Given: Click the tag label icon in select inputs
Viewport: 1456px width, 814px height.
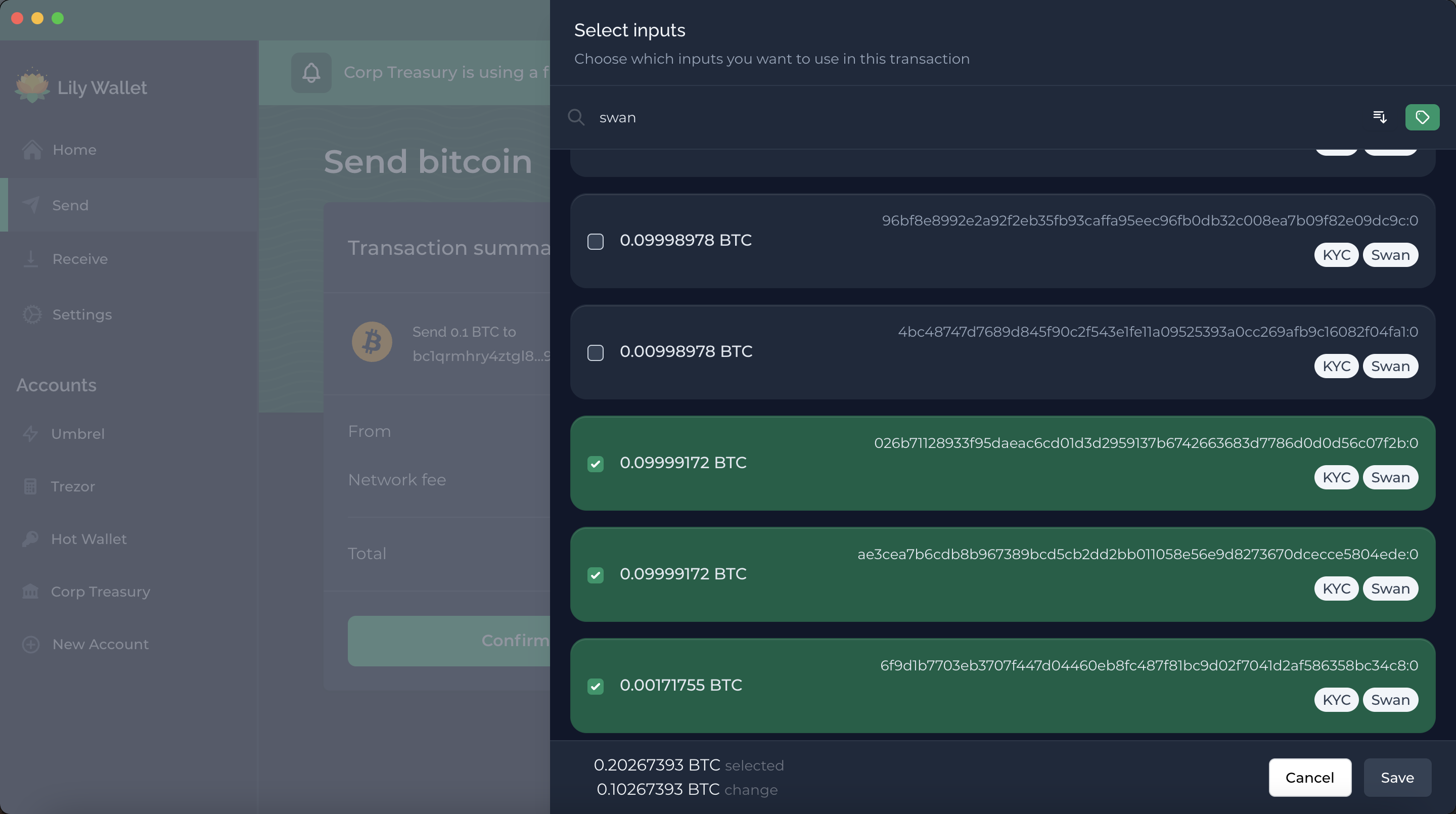Looking at the screenshot, I should tap(1422, 117).
